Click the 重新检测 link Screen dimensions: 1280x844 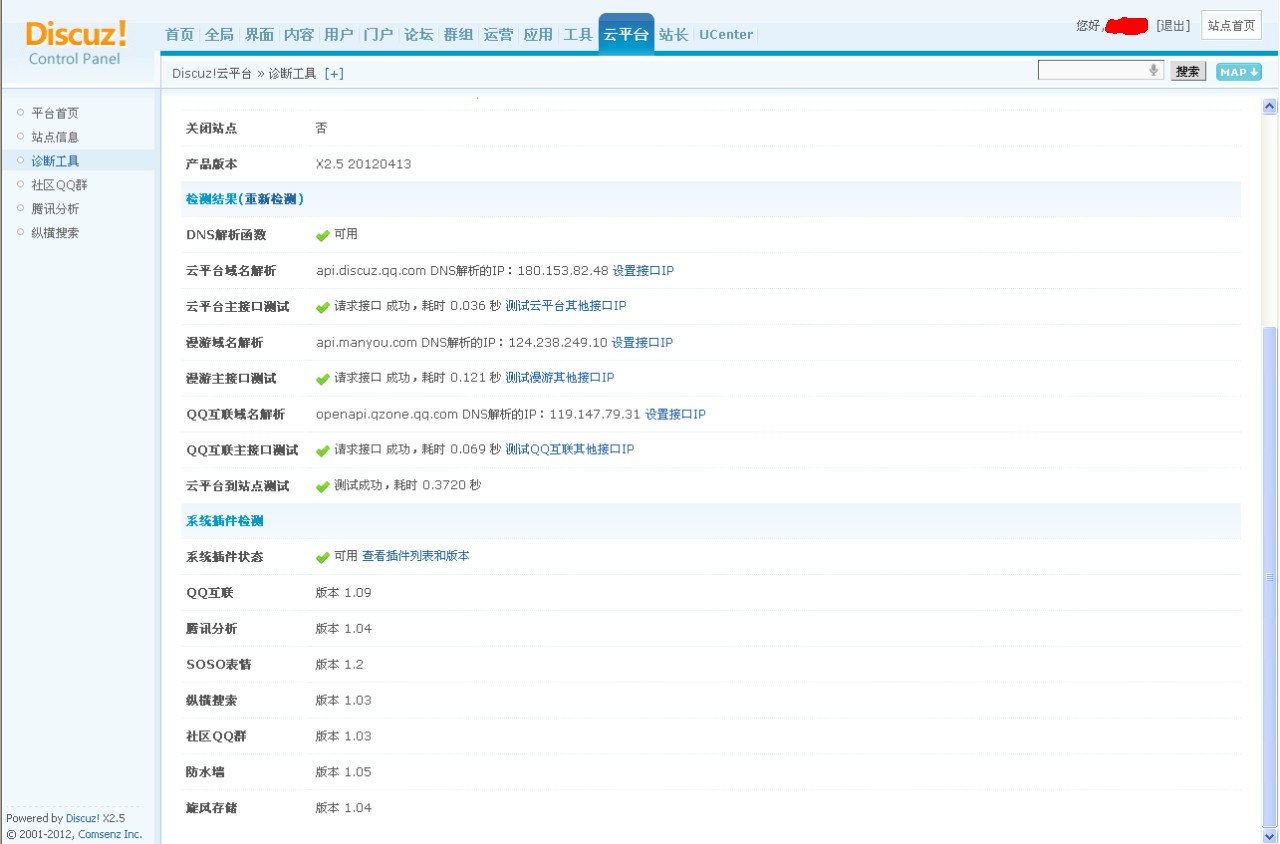(272, 199)
